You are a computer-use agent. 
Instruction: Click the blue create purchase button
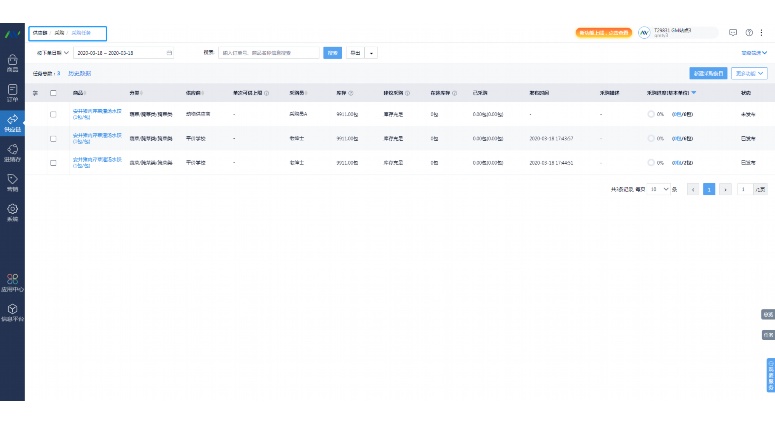[708, 73]
